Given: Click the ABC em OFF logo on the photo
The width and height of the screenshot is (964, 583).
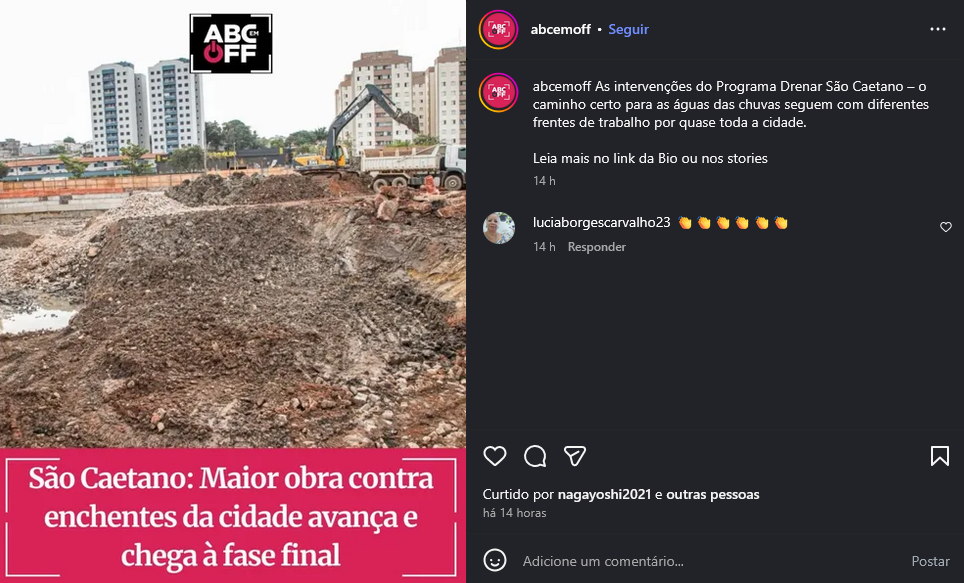Looking at the screenshot, I should [231, 44].
